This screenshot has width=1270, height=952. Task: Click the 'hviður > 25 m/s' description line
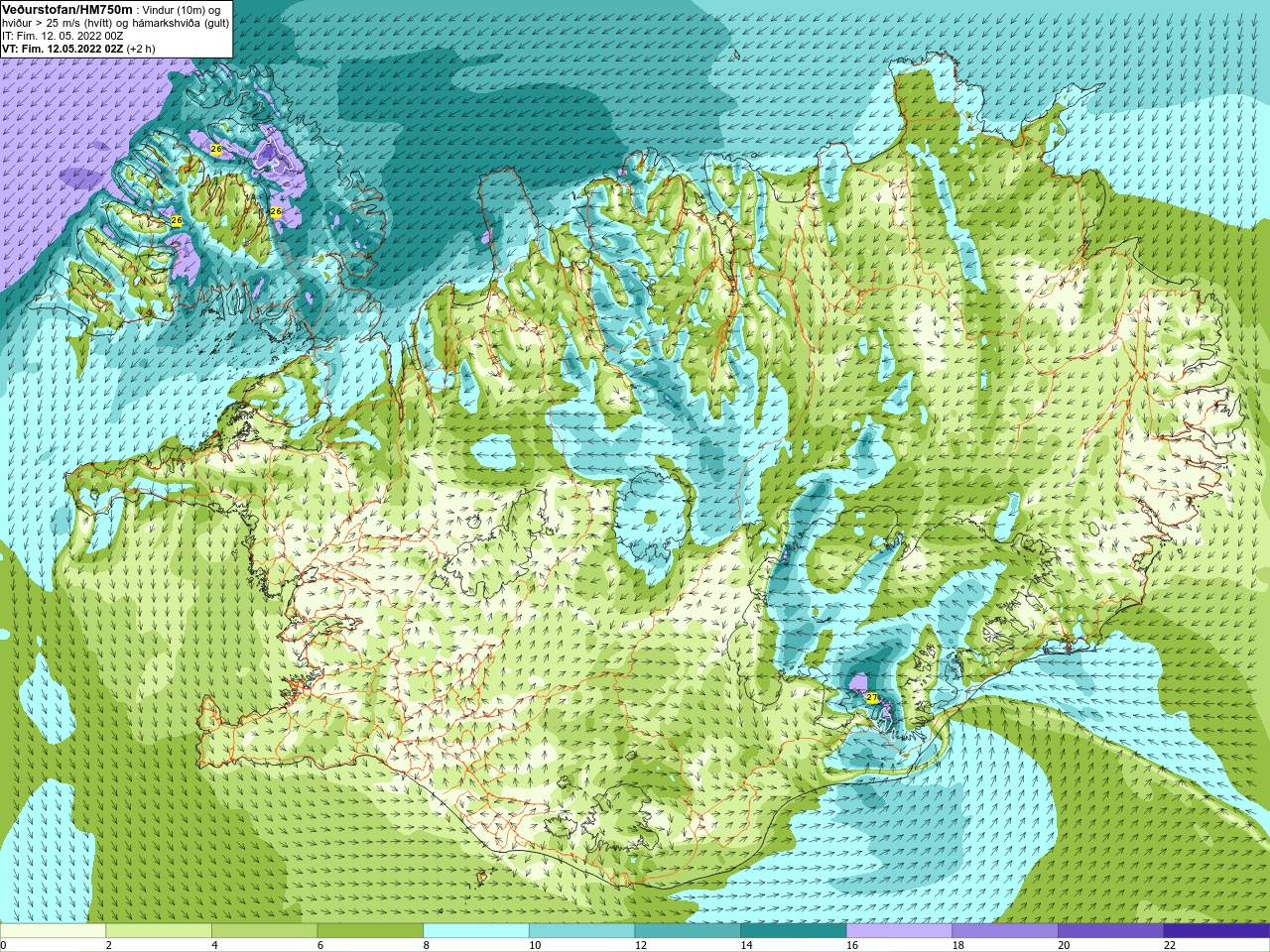click(x=115, y=23)
